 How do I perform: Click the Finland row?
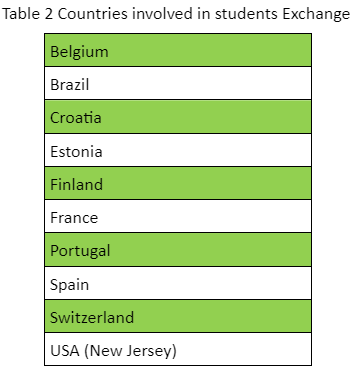pyautogui.click(x=178, y=183)
